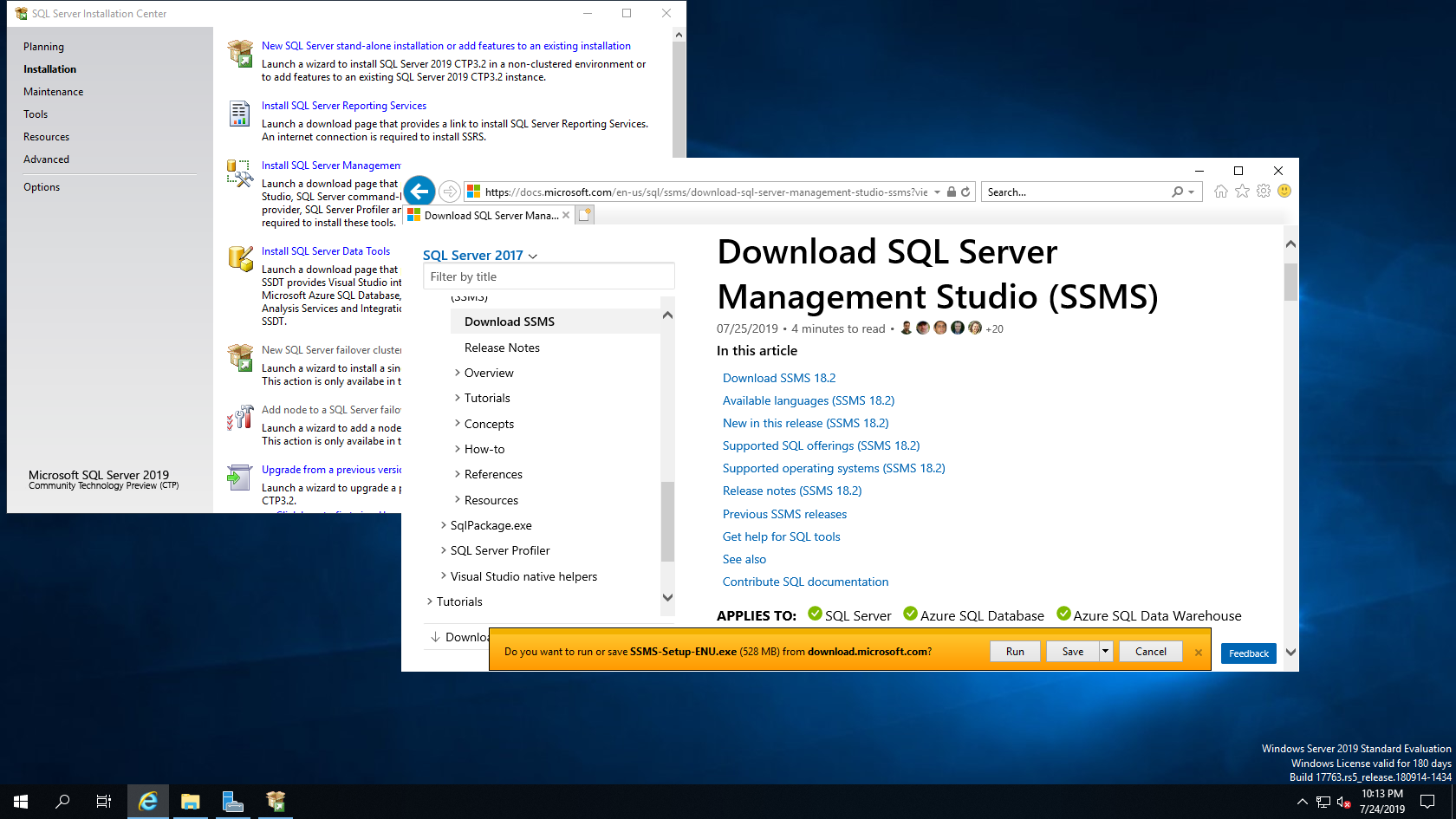Select Tools in Installation Center sidebar
This screenshot has width=1456, height=819.
click(x=36, y=114)
